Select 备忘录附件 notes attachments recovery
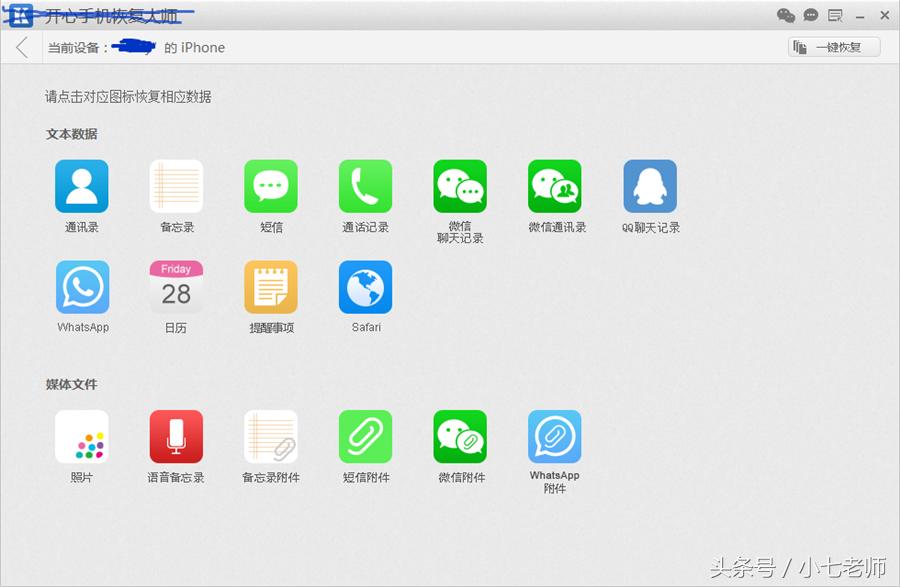Image resolution: width=900 pixels, height=587 pixels. tap(270, 437)
